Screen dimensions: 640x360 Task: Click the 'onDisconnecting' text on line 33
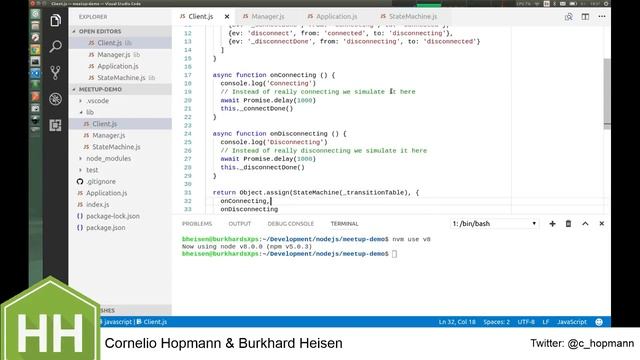point(249,209)
